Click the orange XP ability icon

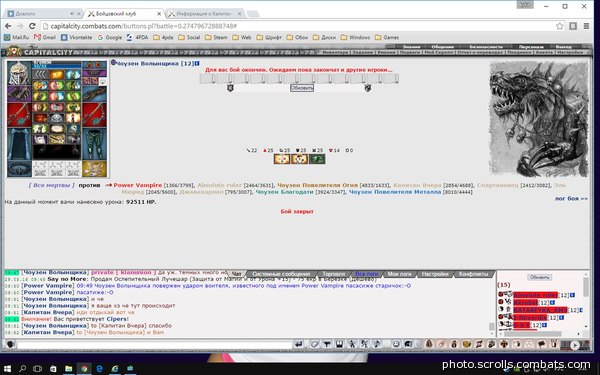pyautogui.click(x=56, y=74)
